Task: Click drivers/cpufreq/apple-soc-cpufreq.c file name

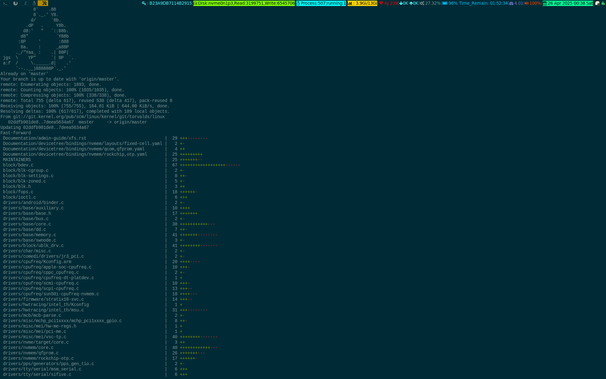Action: pyautogui.click(x=47, y=267)
